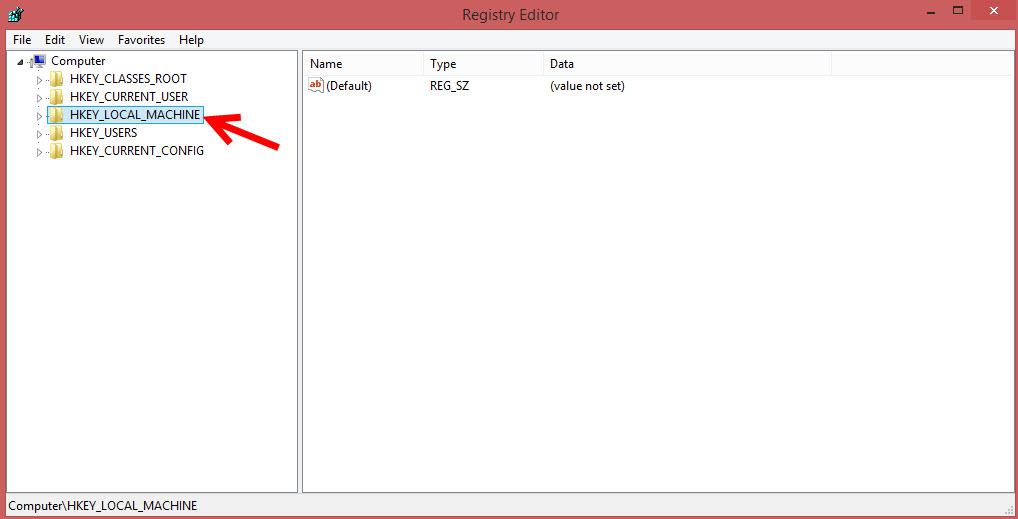This screenshot has width=1018, height=519.
Task: Select HKEY_CURRENT_USER in the tree
Action: click(x=129, y=97)
